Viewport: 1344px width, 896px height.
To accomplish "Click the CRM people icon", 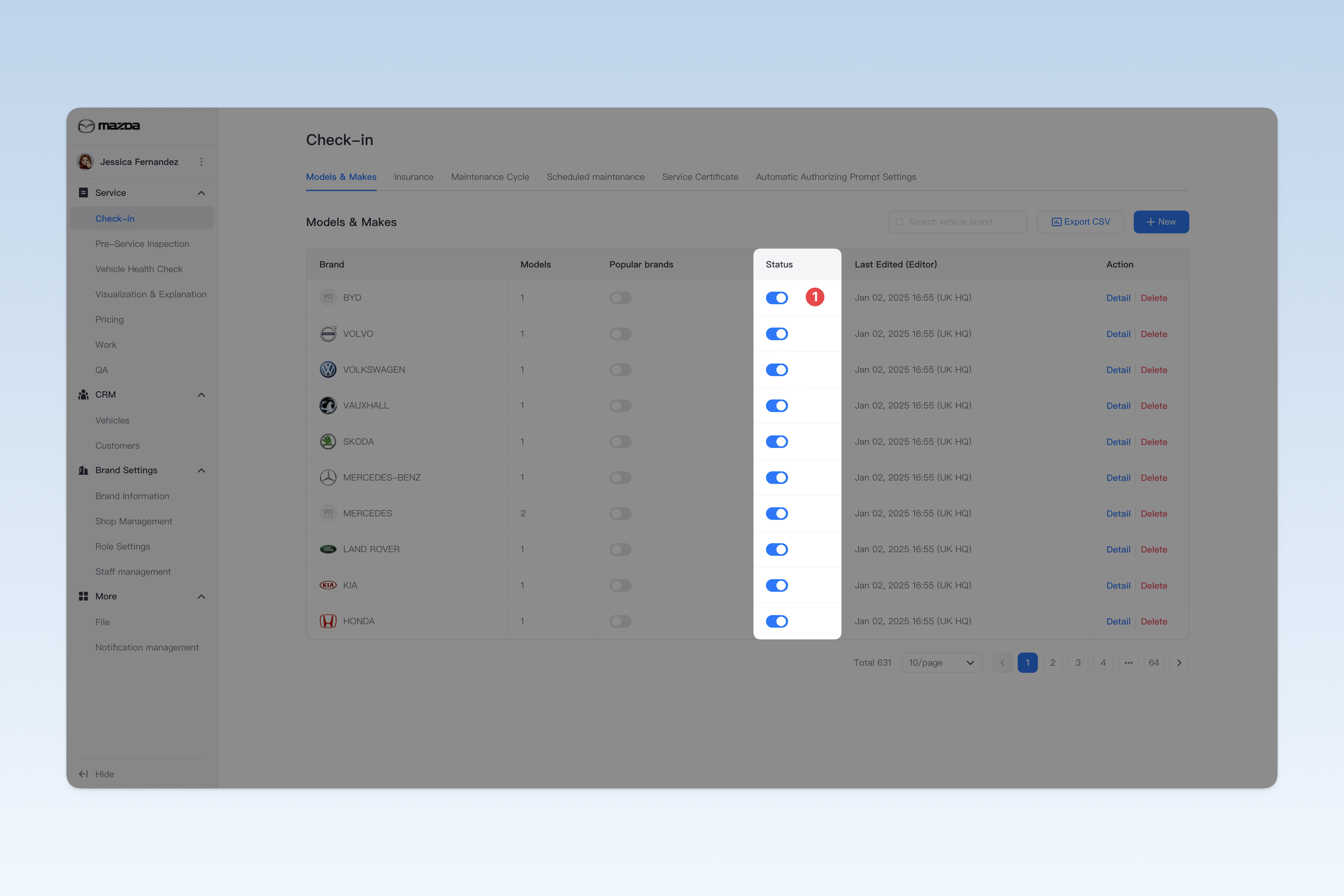I will point(83,395).
